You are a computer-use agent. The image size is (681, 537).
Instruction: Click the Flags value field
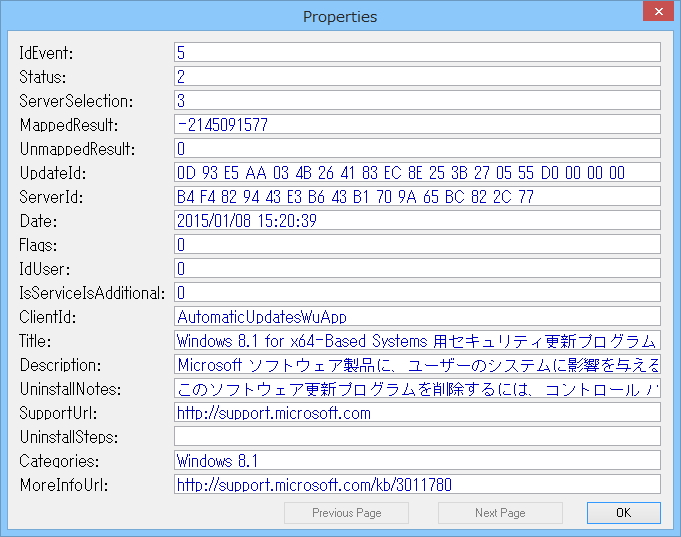pos(417,245)
